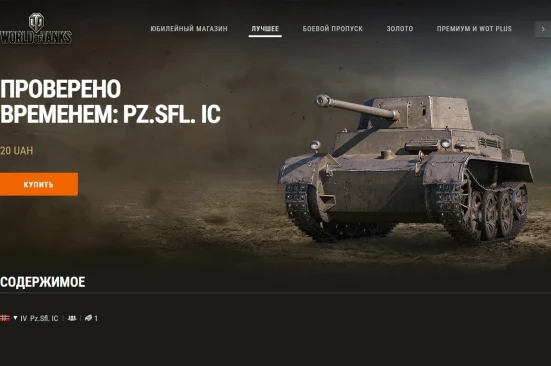Click the garage slot icon
The height and width of the screenshot is (366, 551).
click(x=89, y=318)
